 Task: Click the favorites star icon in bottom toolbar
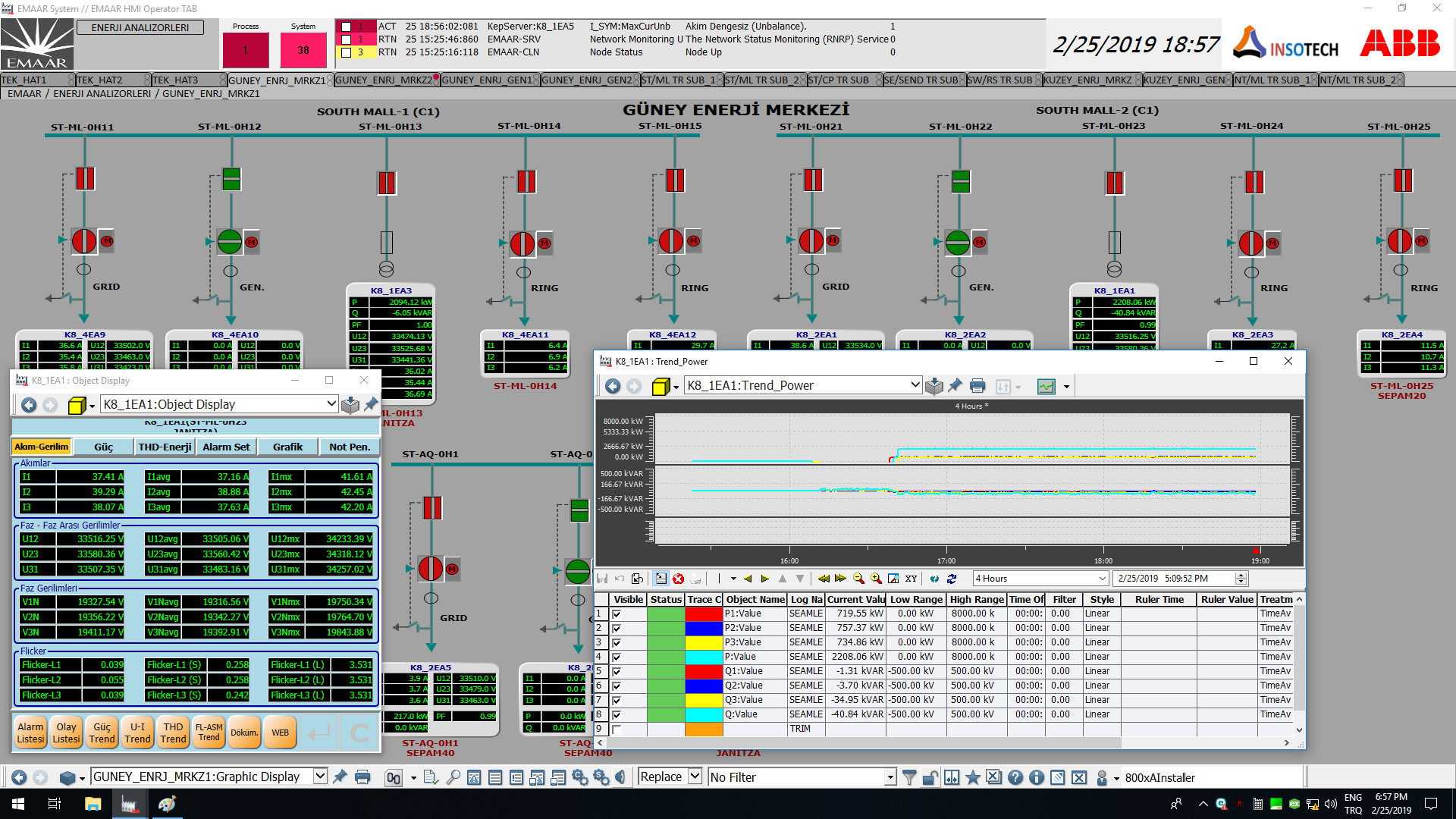click(973, 777)
